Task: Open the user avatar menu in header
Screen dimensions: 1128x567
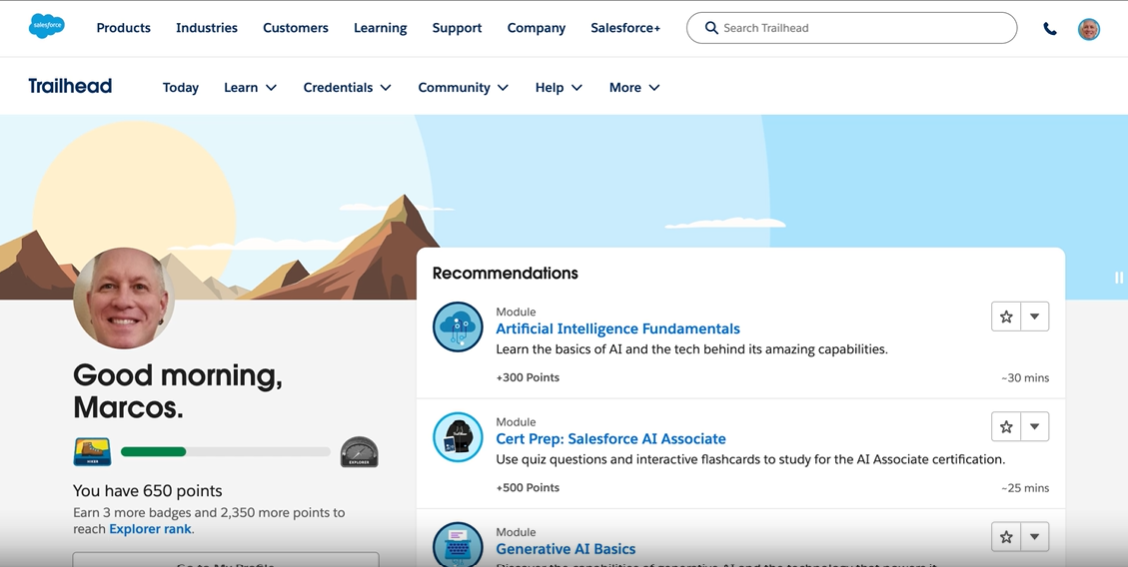Action: (1088, 29)
